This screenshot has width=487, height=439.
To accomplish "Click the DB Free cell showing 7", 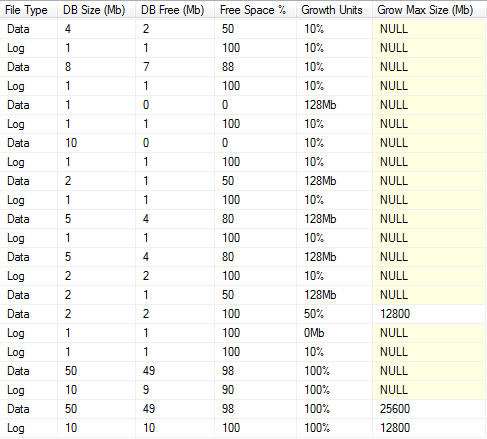I will point(175,67).
